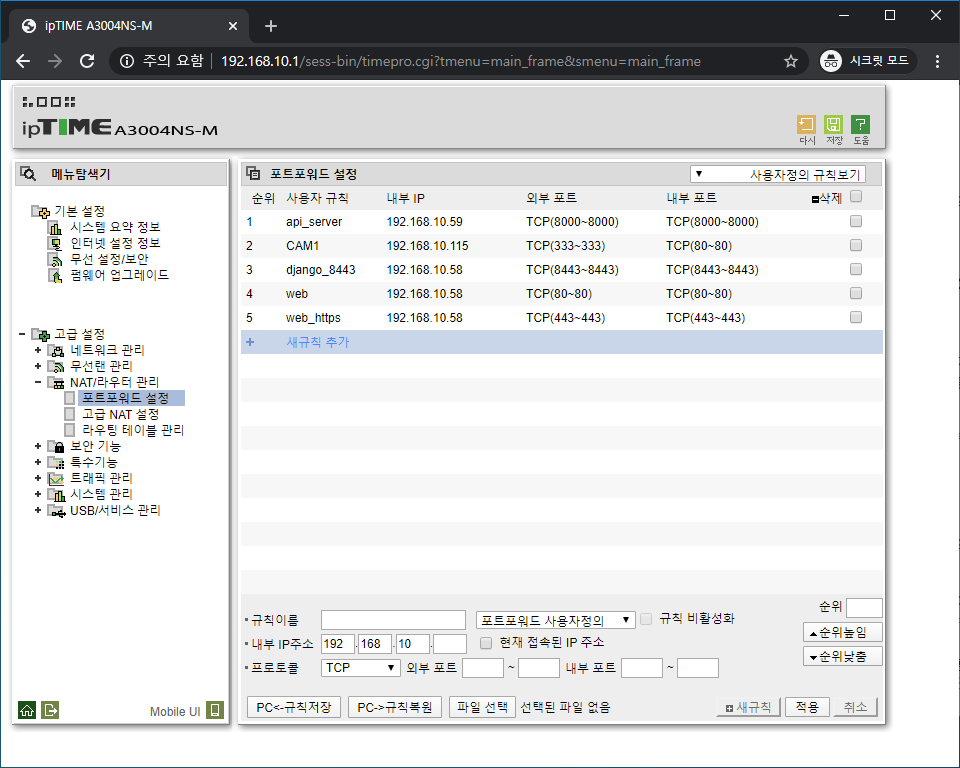Bookmark this page with star icon
This screenshot has width=960, height=768.
(791, 61)
